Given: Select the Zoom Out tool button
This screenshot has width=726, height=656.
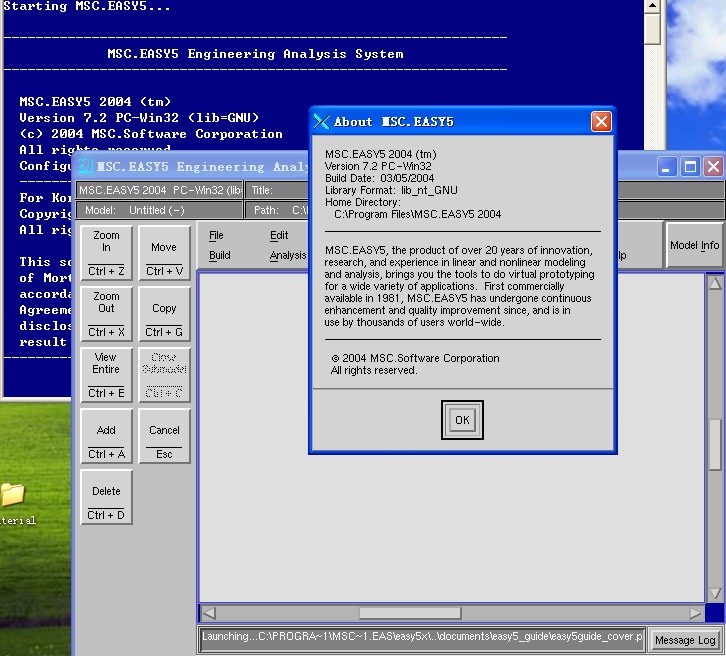Looking at the screenshot, I should click(x=106, y=314).
